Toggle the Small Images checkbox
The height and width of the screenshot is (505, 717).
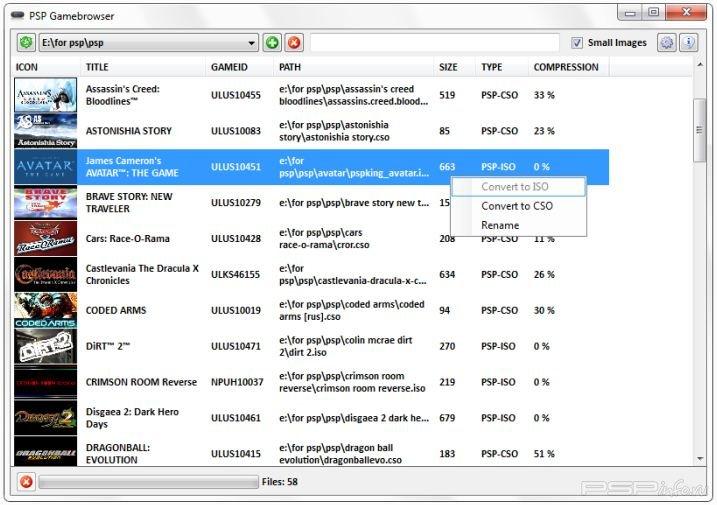point(577,43)
